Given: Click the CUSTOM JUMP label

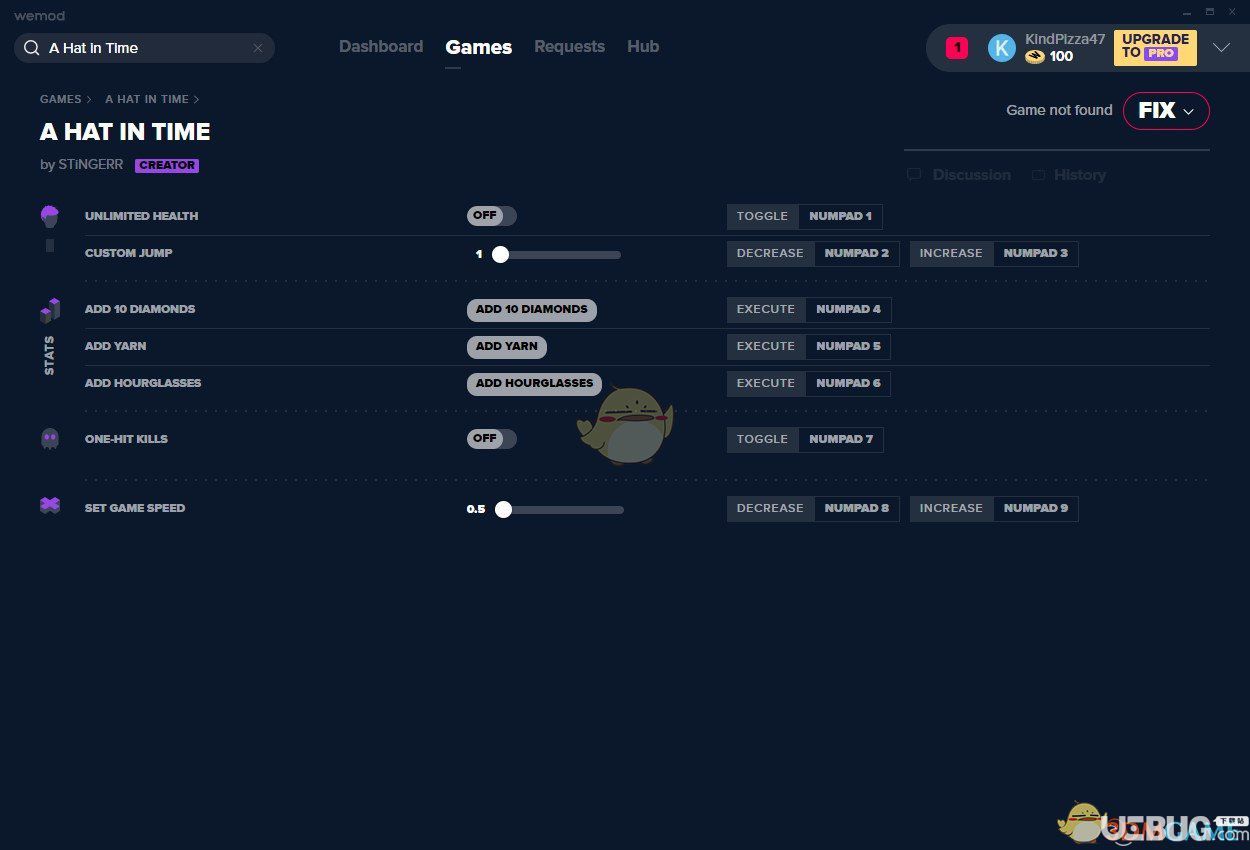Looking at the screenshot, I should (129, 253).
